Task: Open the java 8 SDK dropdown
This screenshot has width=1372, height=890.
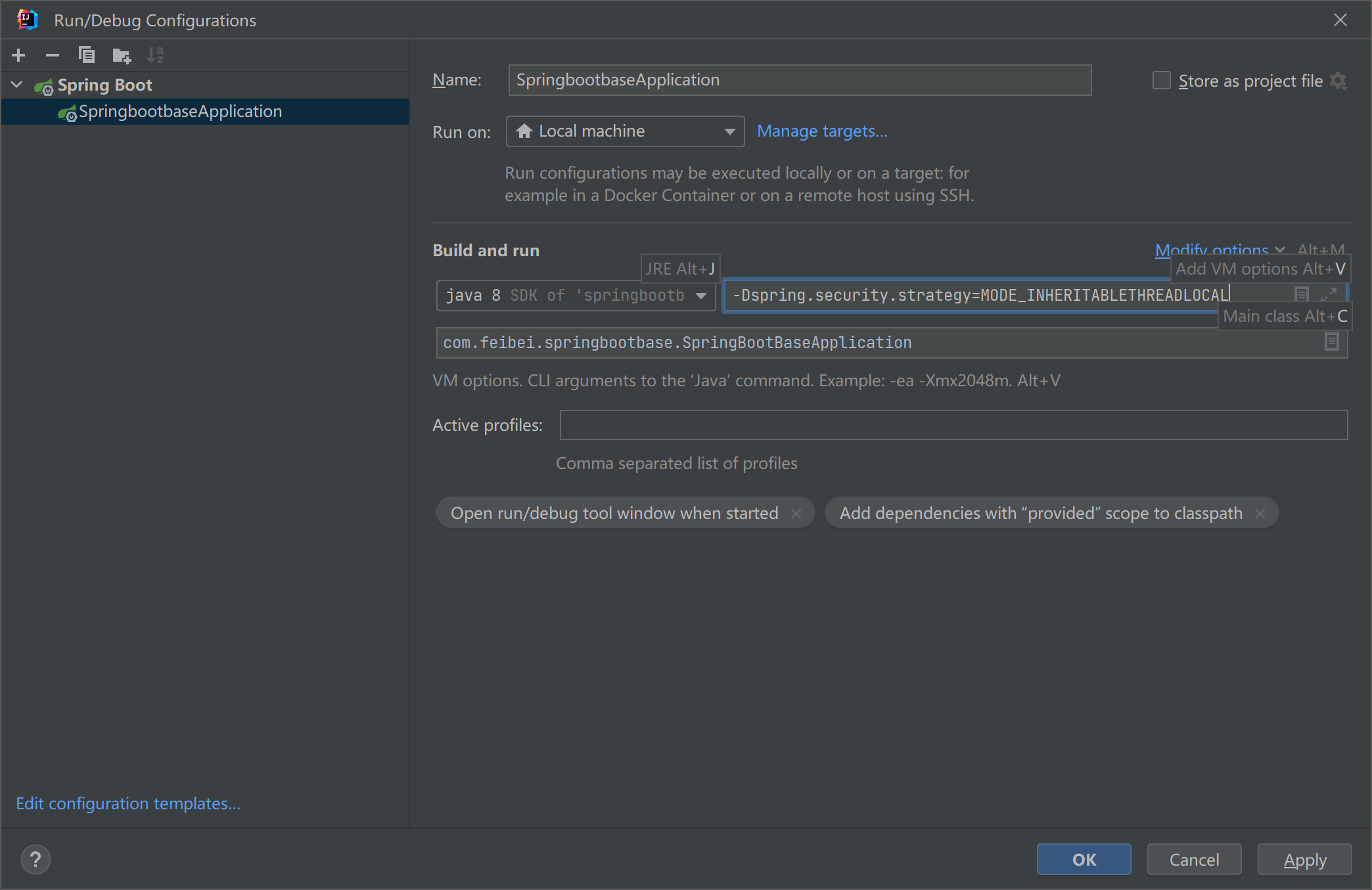Action: tap(576, 296)
